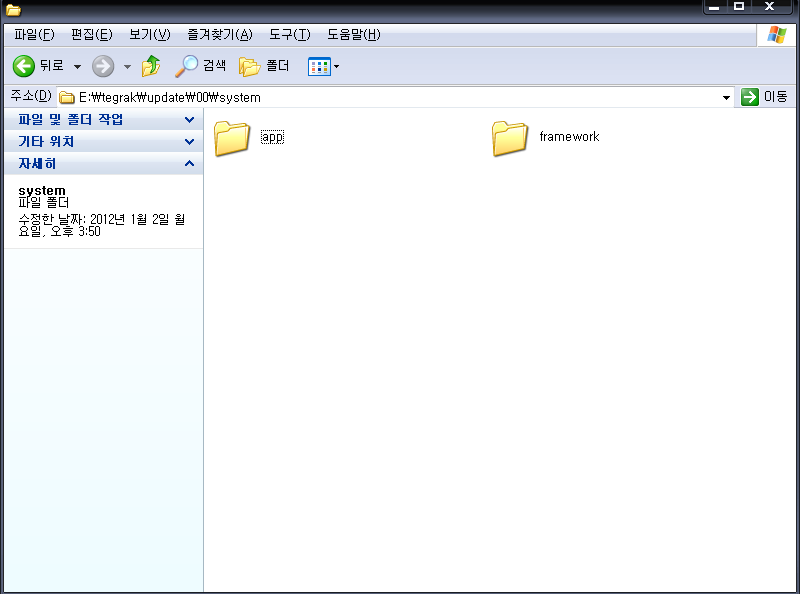Open the Search magnifier tool
Screen dimensions: 800x594
[187, 66]
